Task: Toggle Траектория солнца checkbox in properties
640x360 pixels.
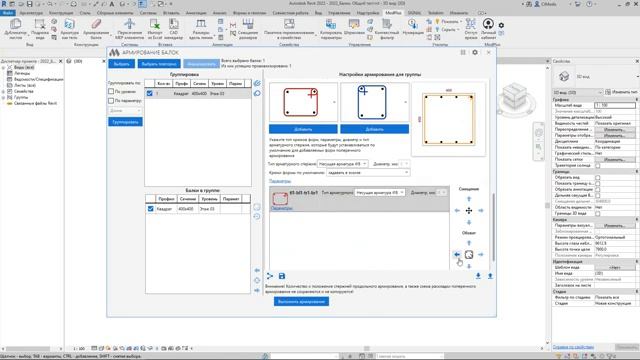Action: pyautogui.click(x=598, y=166)
